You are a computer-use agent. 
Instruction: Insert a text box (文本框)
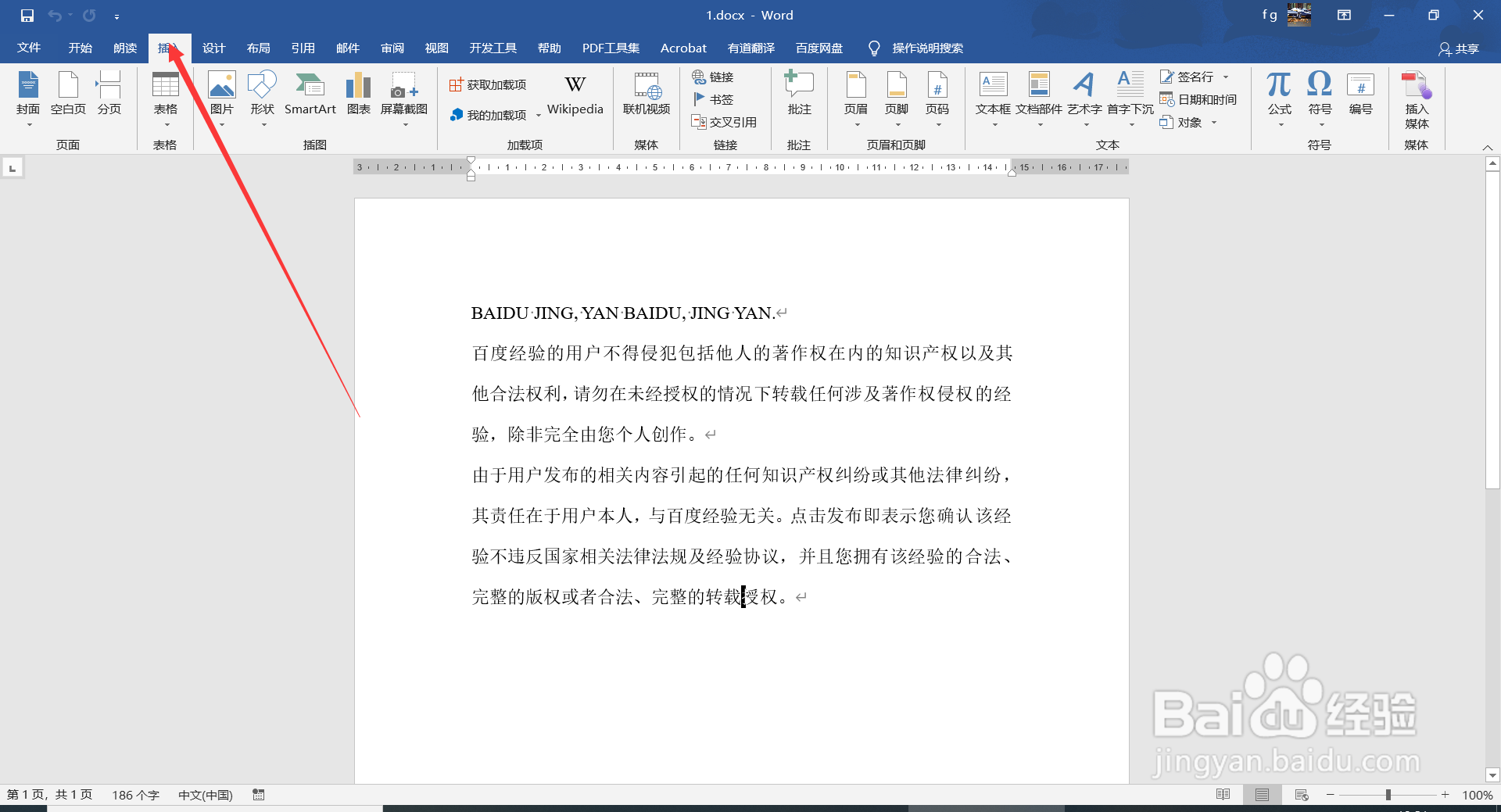(x=993, y=99)
